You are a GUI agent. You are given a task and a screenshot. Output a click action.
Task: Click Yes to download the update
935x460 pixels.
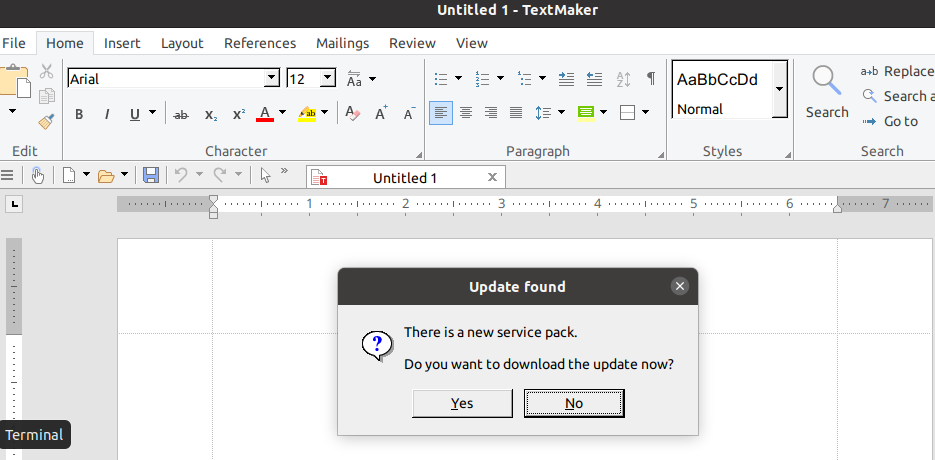coord(462,403)
